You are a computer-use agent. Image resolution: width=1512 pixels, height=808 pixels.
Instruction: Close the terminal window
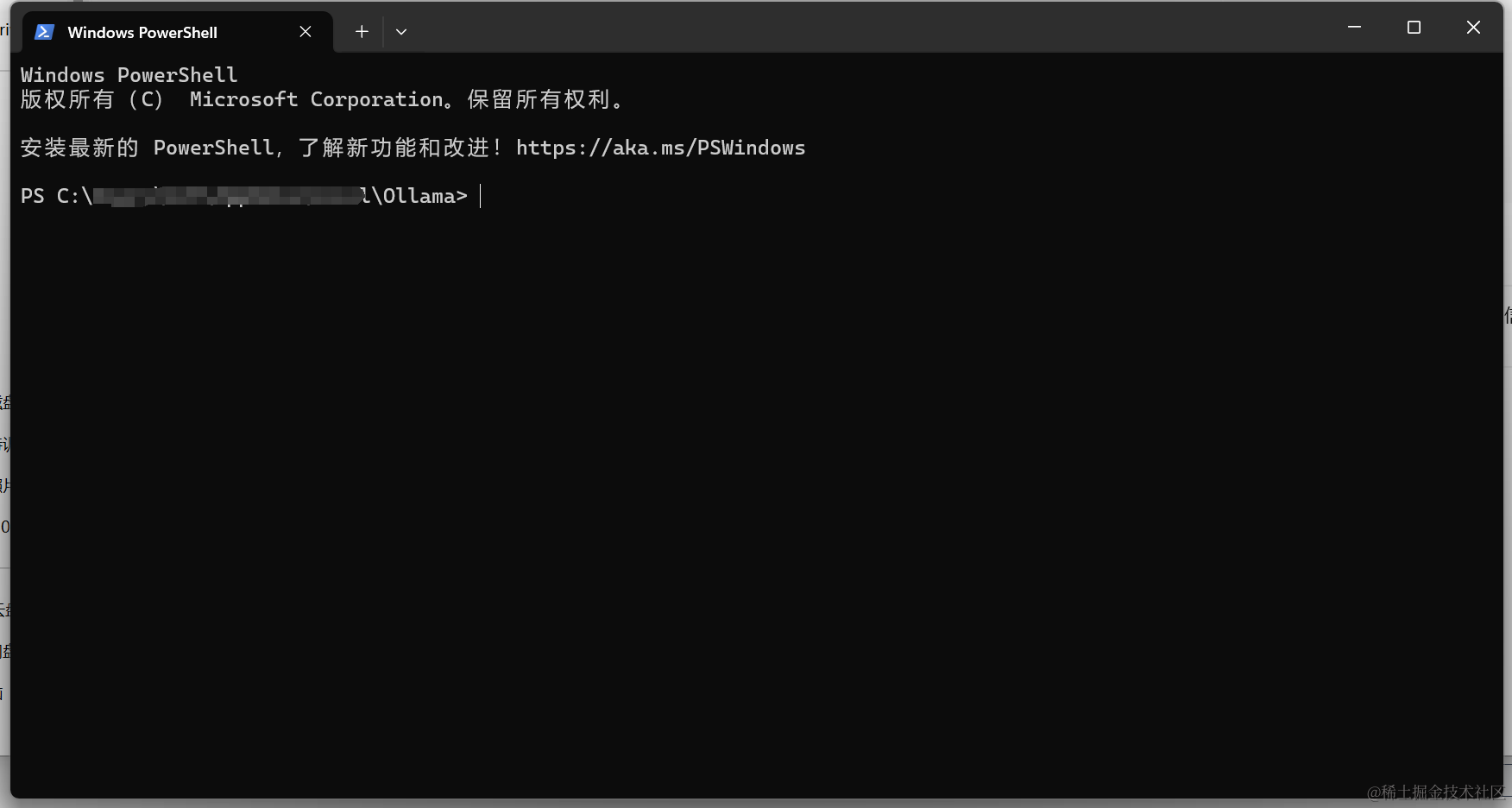point(1473,28)
